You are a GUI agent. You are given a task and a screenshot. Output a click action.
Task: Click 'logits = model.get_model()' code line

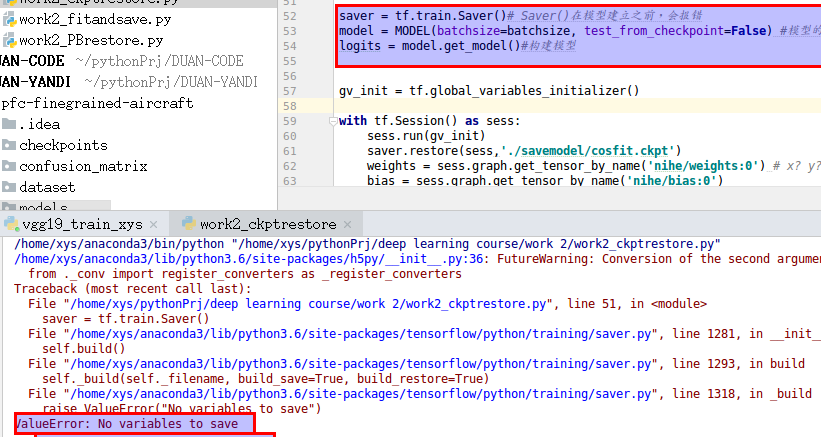[429, 46]
